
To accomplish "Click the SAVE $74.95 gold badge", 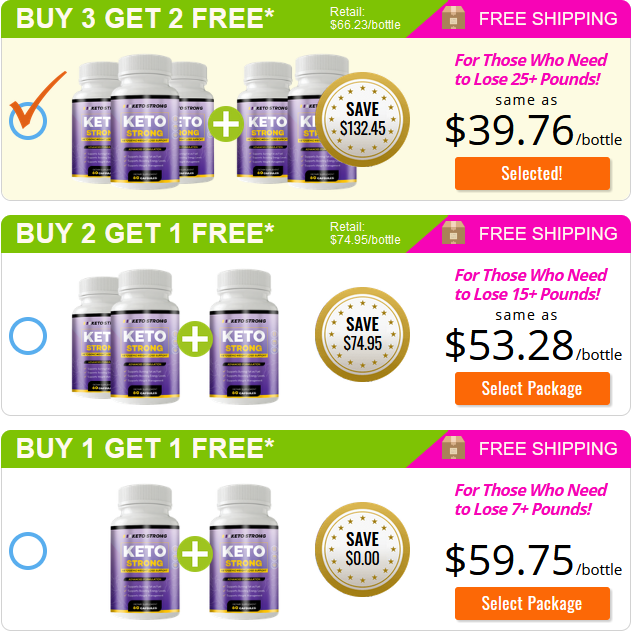I will point(363,335).
